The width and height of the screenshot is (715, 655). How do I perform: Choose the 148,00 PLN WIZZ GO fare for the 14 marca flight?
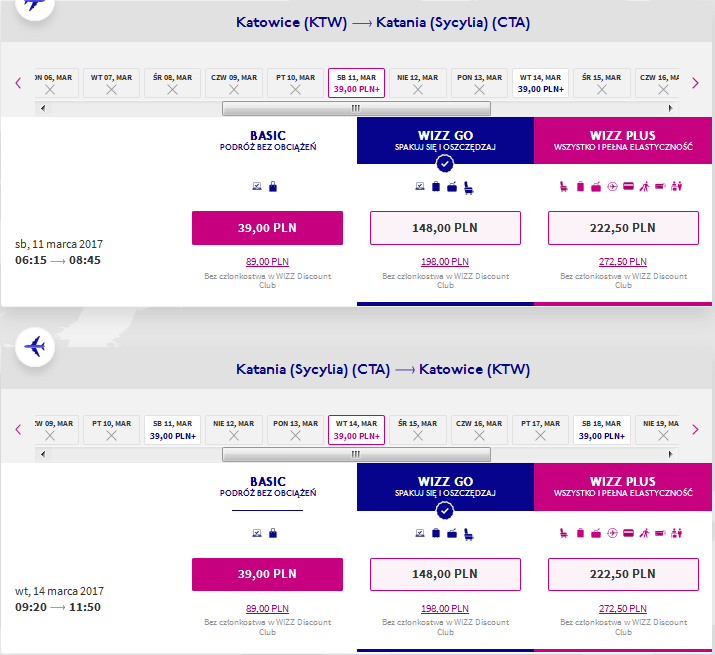coord(445,574)
